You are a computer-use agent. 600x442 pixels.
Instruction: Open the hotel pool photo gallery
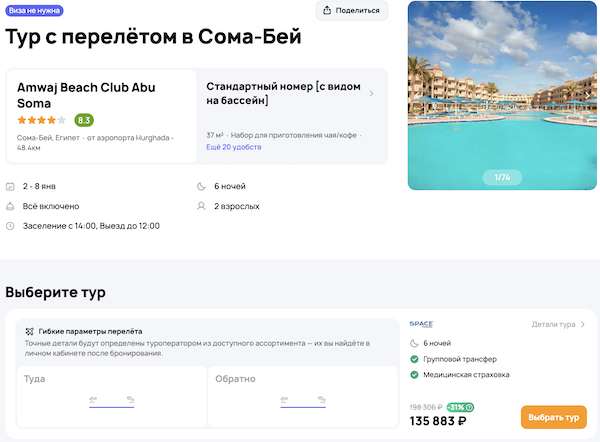(501, 95)
